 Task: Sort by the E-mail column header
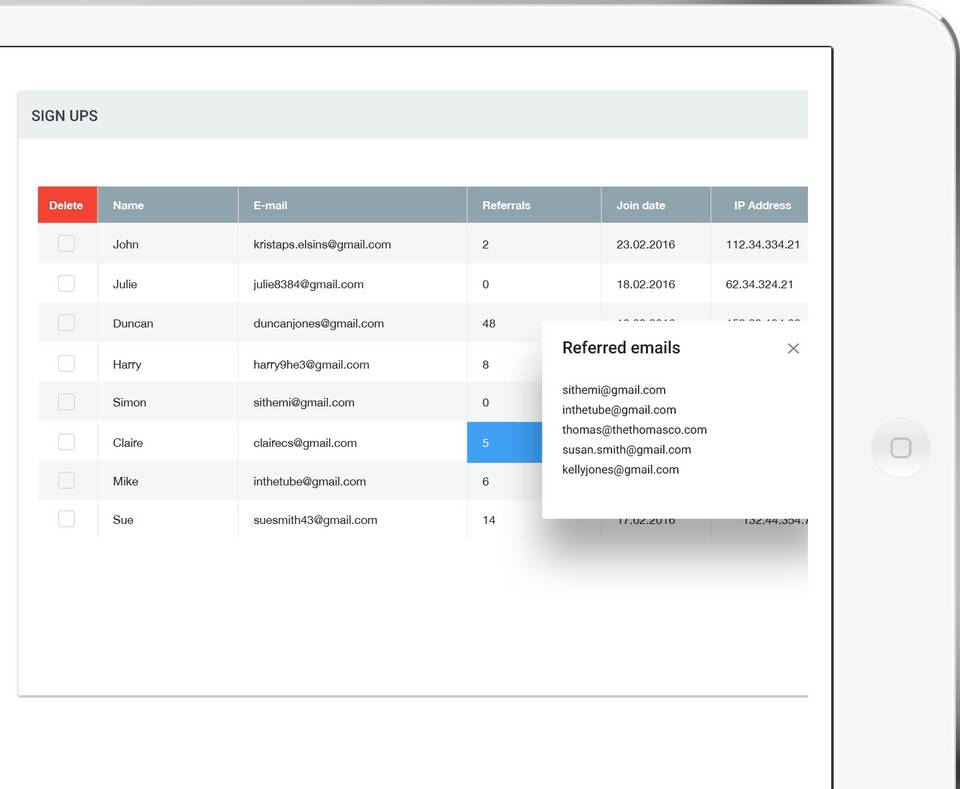[270, 205]
